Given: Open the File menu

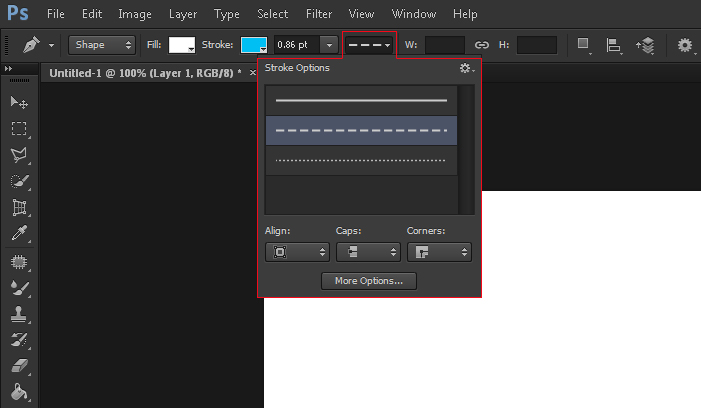Looking at the screenshot, I should 56,14.
